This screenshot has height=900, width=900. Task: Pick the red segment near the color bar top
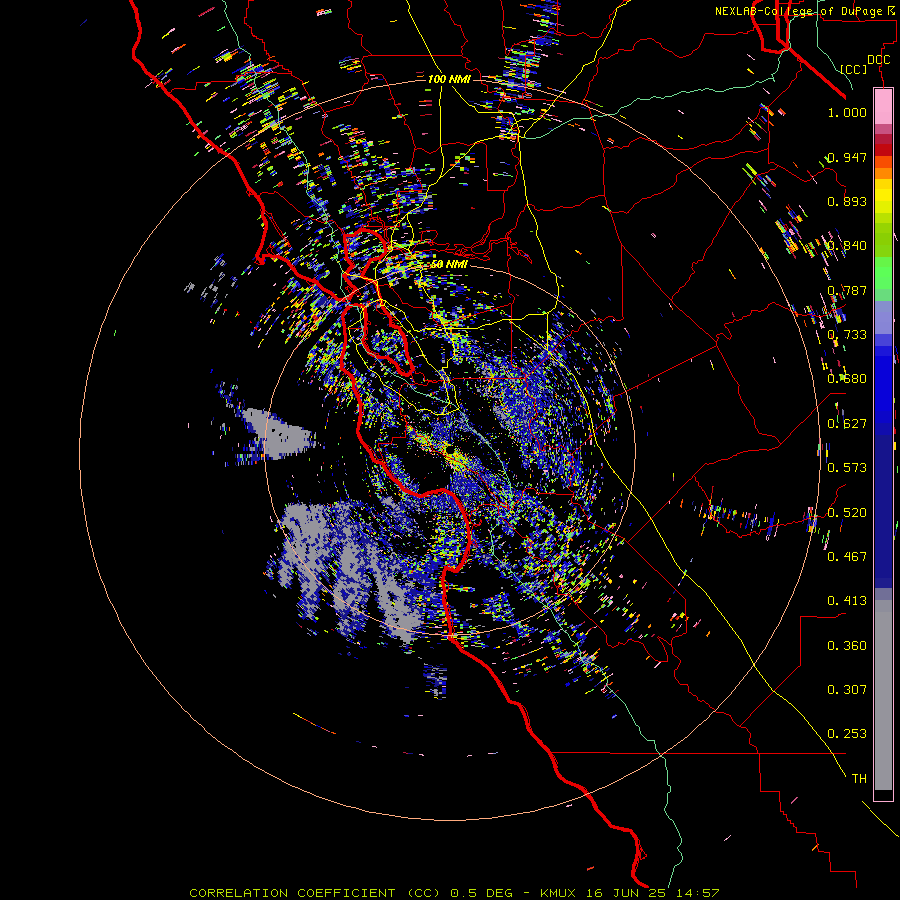pos(883,149)
